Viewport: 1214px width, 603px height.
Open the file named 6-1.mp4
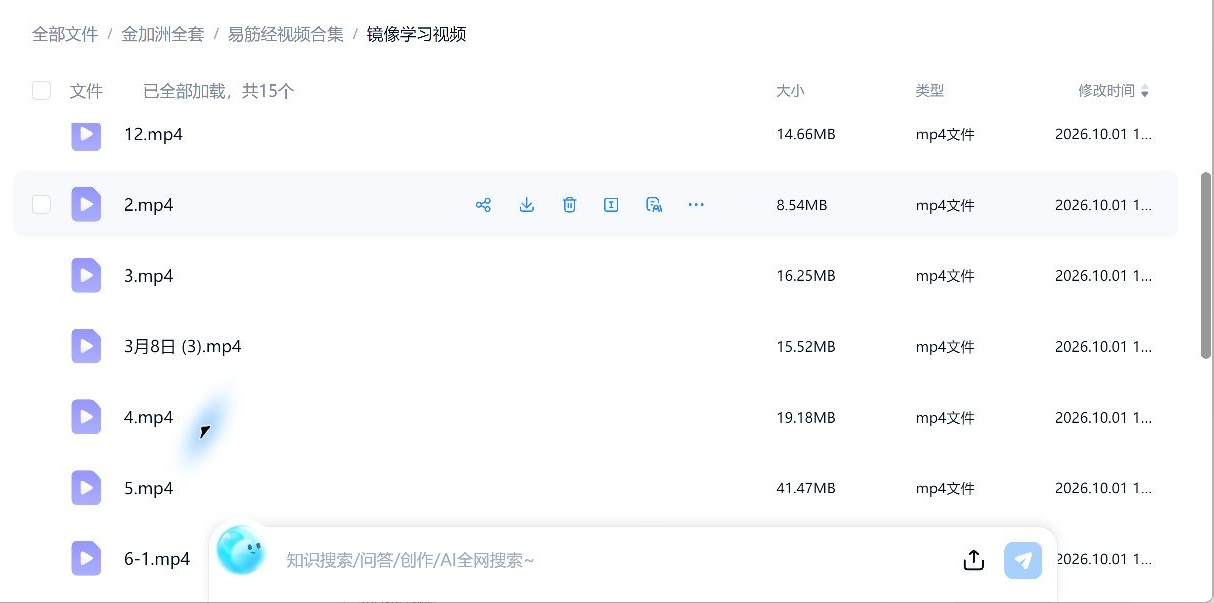tap(157, 559)
